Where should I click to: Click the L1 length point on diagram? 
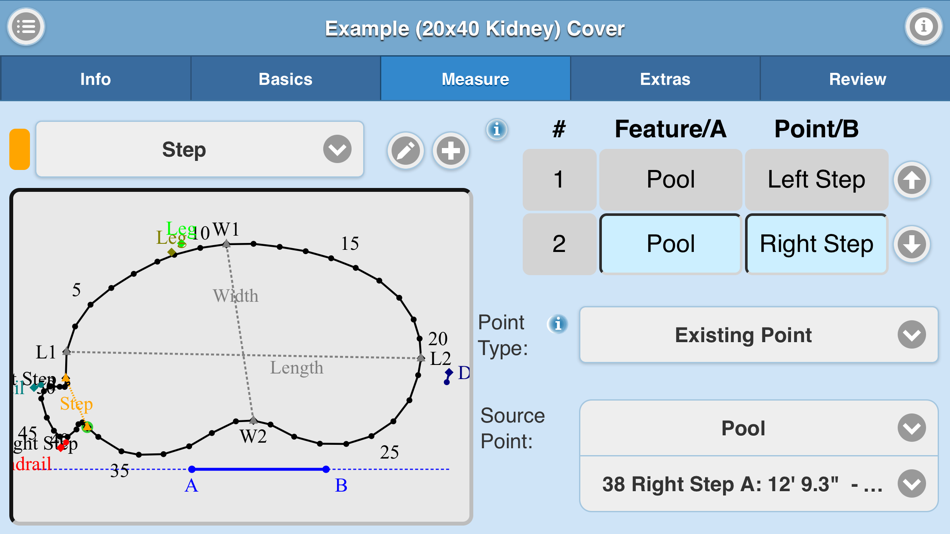tap(67, 352)
